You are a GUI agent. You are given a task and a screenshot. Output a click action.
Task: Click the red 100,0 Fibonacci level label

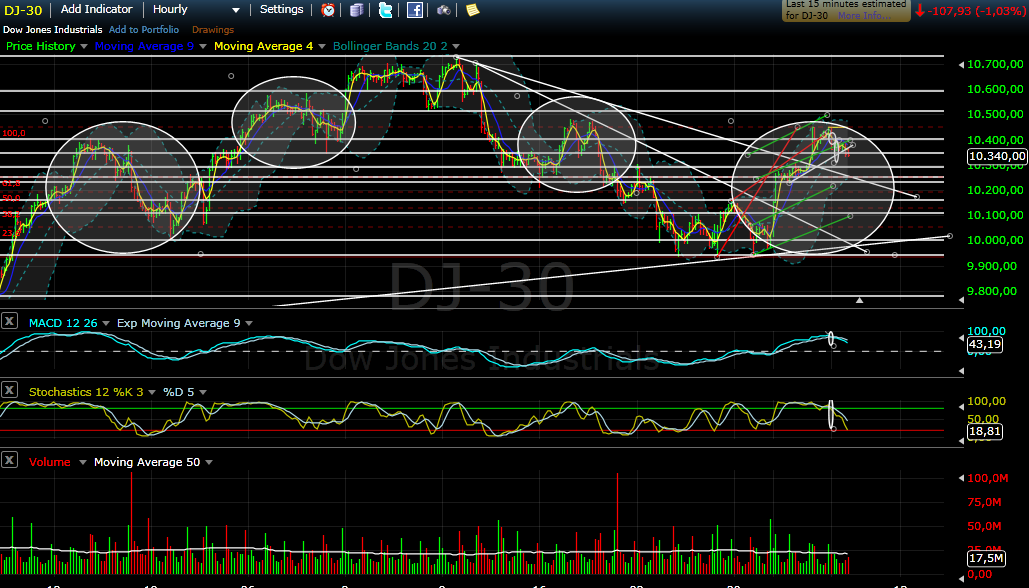14,133
